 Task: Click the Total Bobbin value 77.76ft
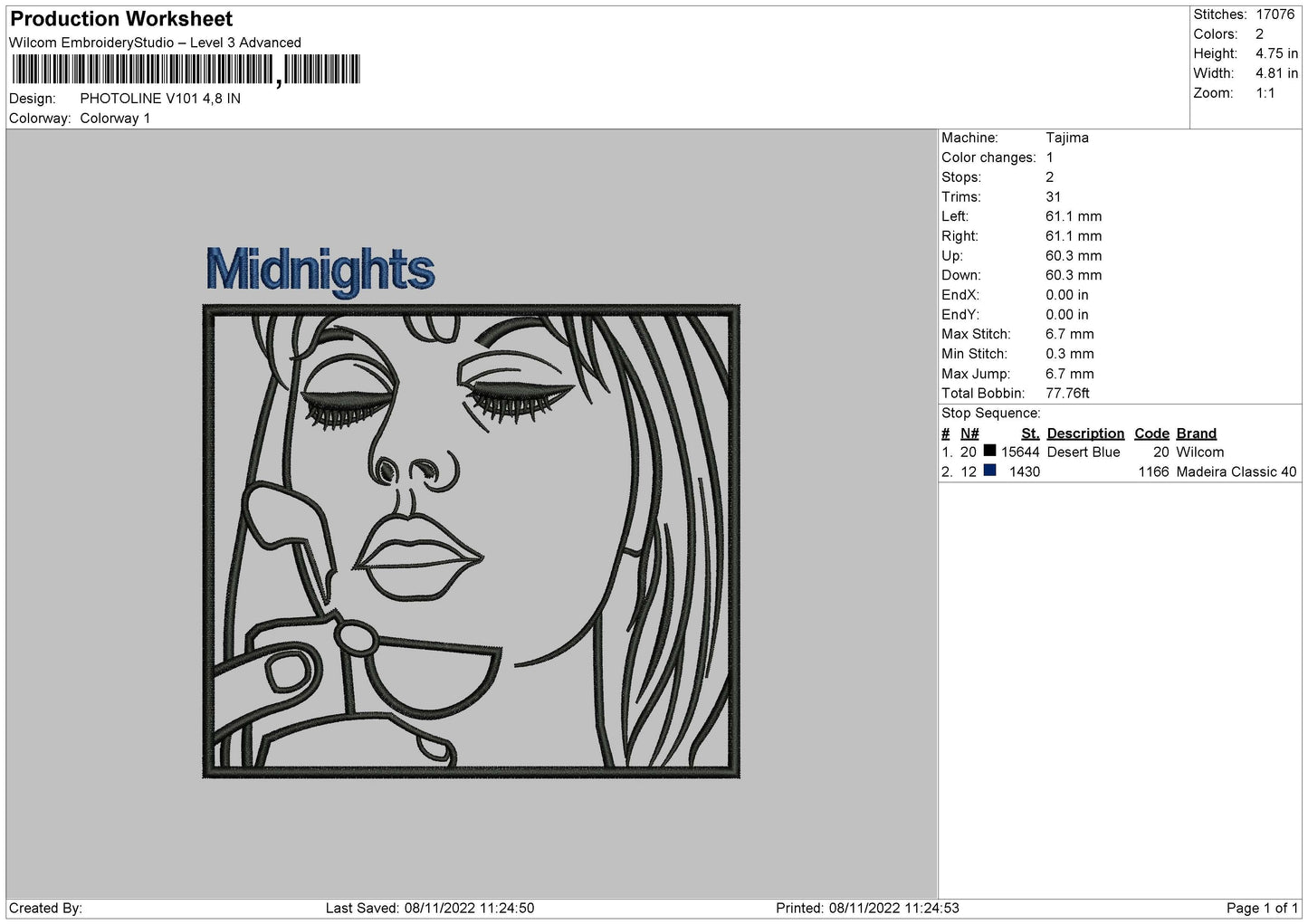pos(1067,394)
